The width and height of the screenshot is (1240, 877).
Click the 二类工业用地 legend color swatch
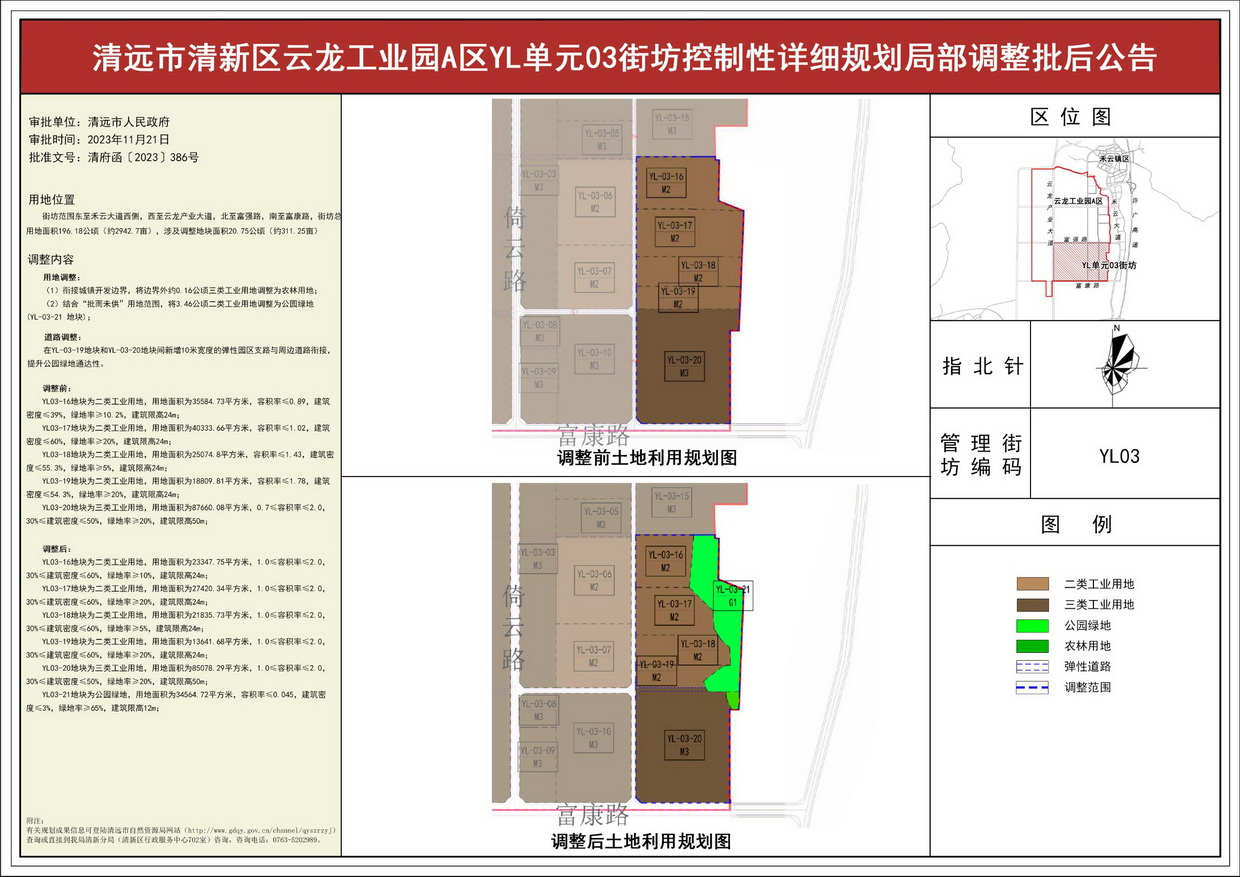tap(1032, 584)
